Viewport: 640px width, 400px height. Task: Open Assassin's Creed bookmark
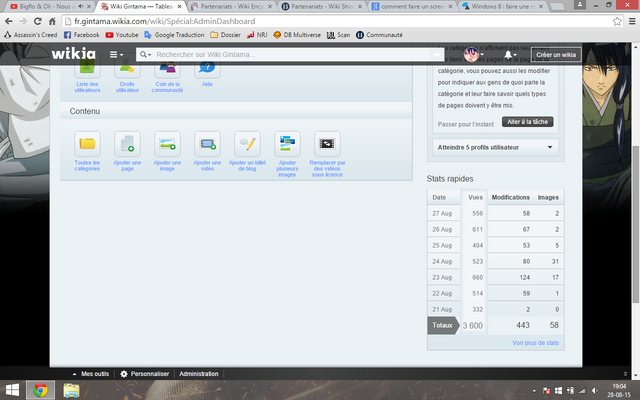[31, 35]
